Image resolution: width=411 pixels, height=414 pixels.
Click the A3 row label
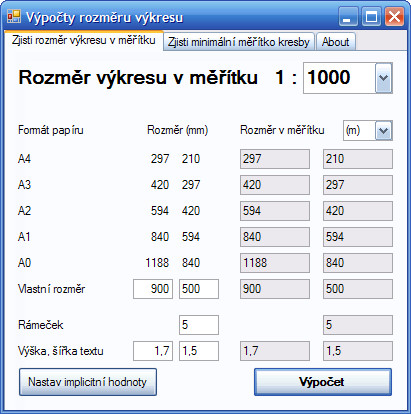coord(24,185)
